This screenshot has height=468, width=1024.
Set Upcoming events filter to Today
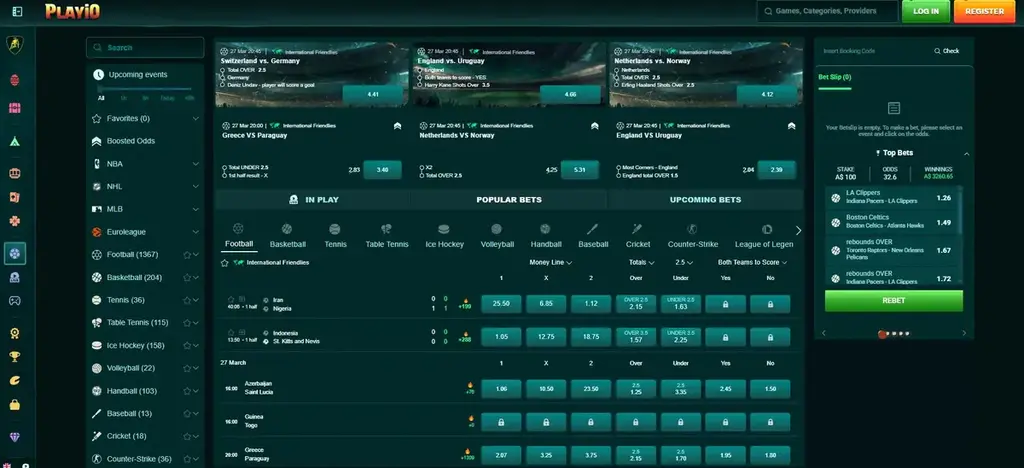167,98
